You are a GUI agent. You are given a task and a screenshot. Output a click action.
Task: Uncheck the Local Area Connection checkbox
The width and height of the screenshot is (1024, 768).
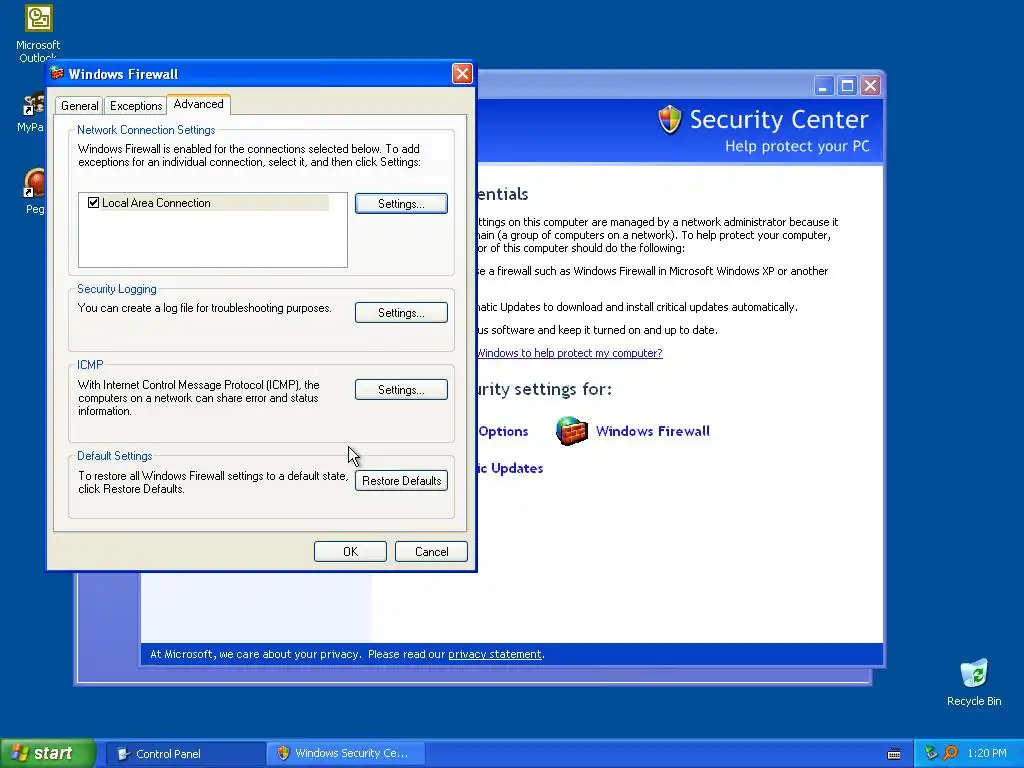[x=93, y=203]
